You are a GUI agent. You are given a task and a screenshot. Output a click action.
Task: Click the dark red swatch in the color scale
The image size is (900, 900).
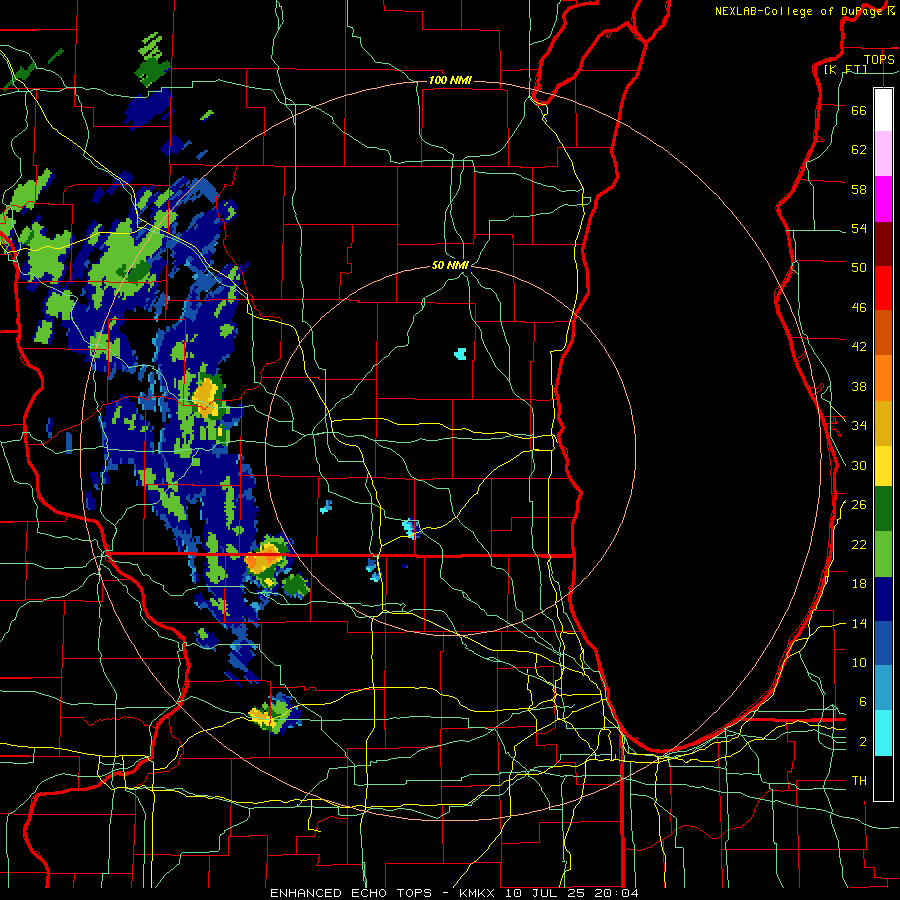tap(883, 245)
